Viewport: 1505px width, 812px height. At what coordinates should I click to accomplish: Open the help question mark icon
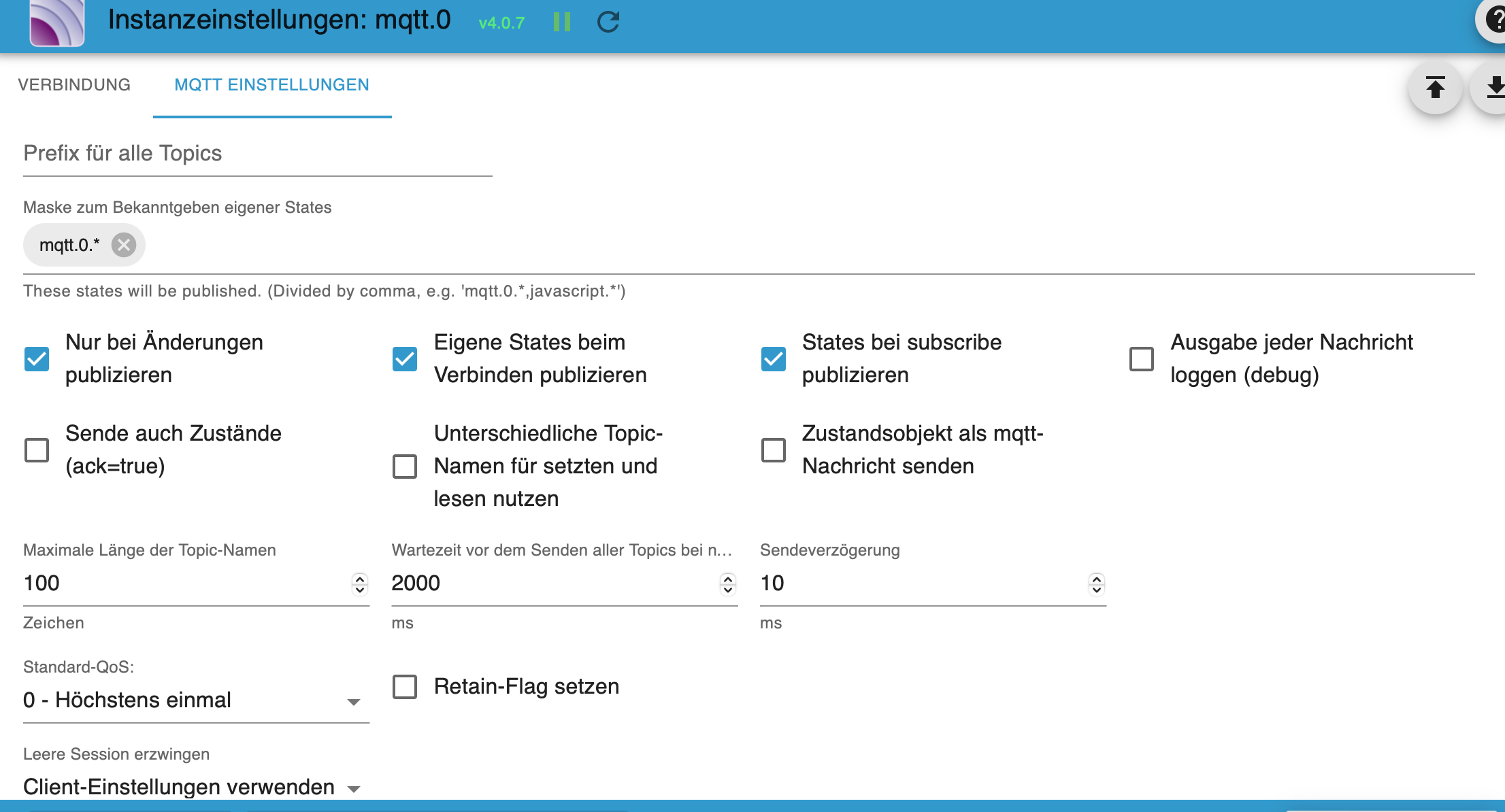tap(1493, 20)
